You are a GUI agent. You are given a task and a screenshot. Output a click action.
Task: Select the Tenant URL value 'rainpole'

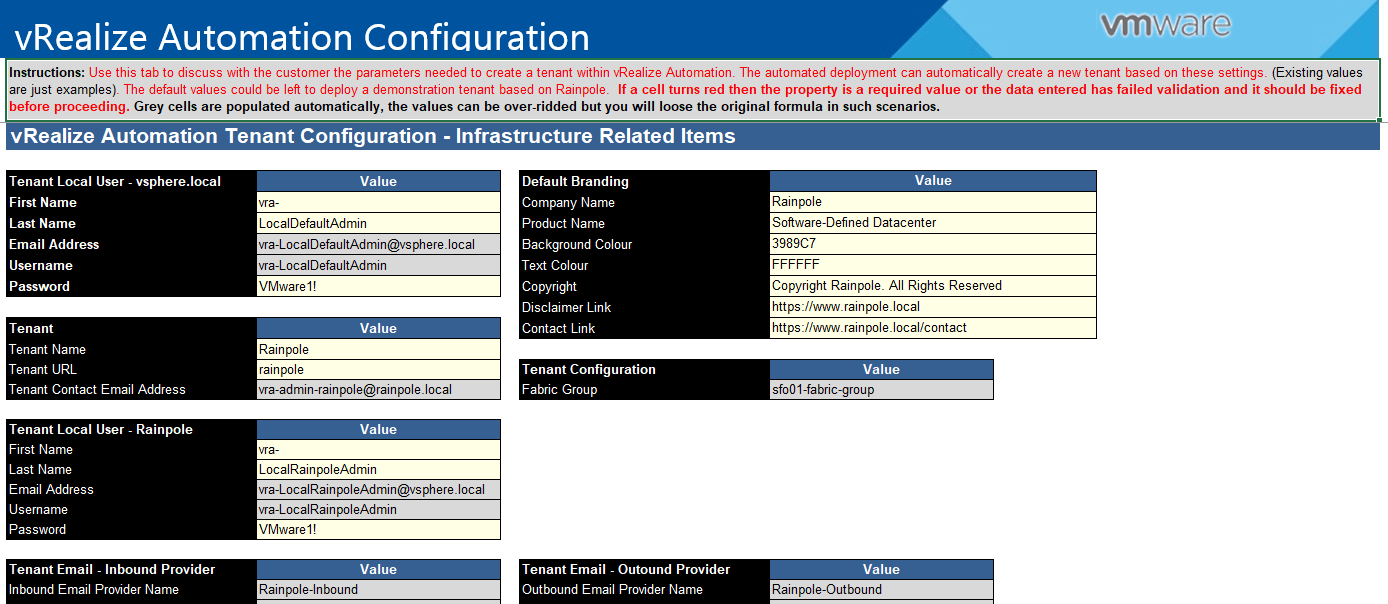(x=378, y=370)
